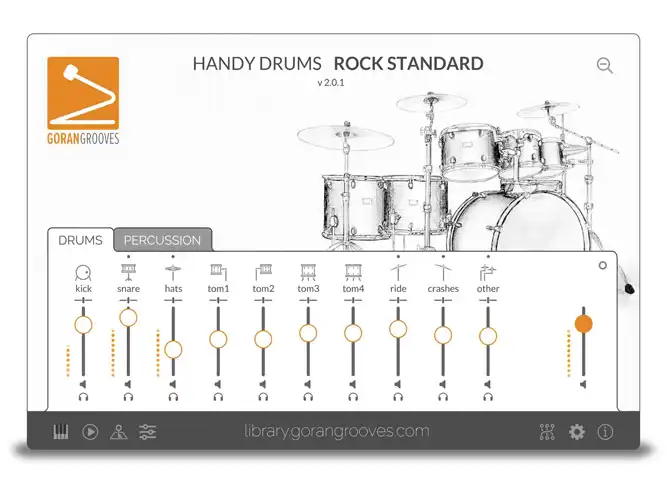Click the v 2.0.1 version text
667x500 pixels.
point(331,83)
